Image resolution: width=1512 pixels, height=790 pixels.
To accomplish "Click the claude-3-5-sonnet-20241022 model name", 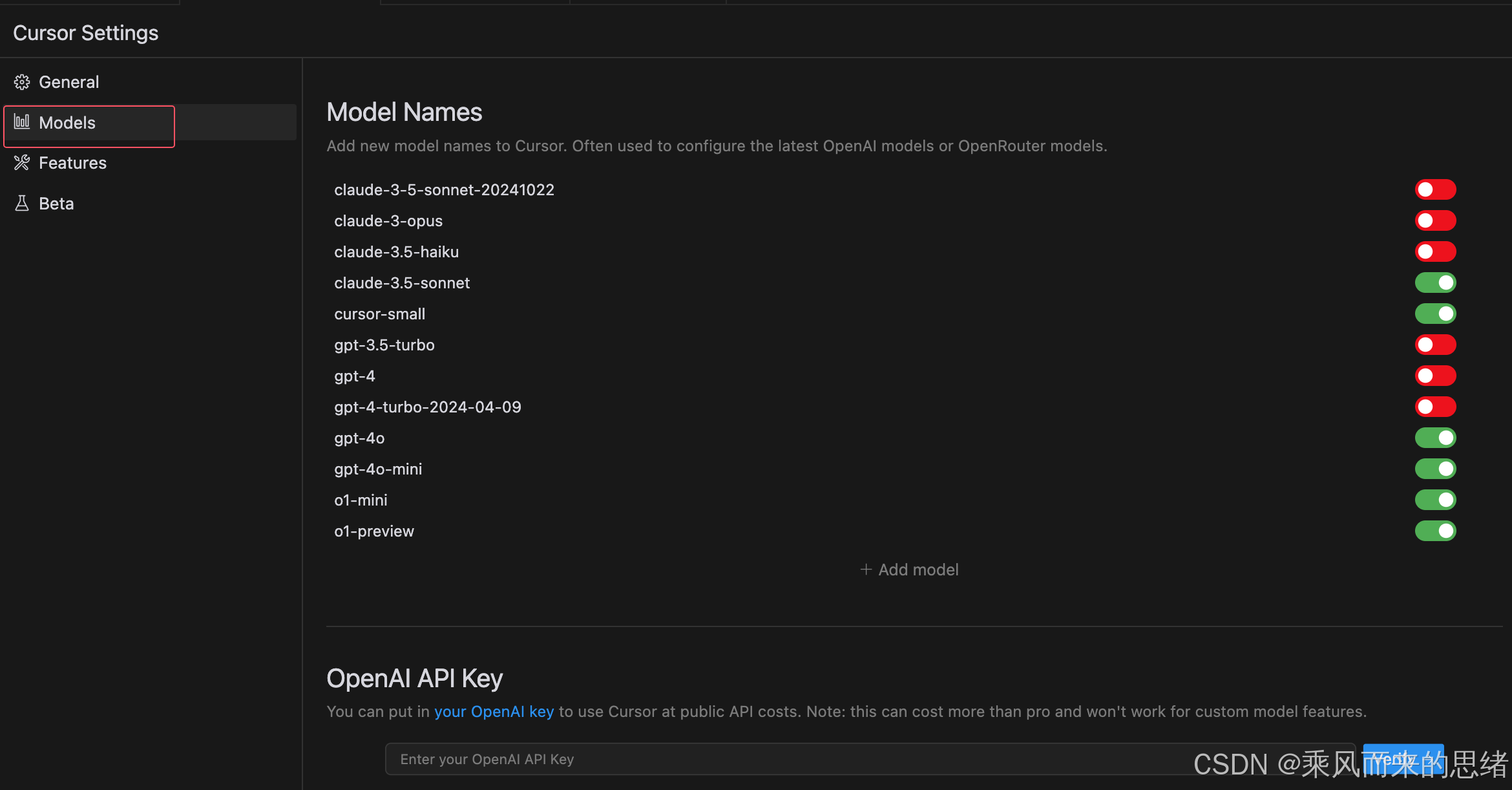I will tap(444, 189).
